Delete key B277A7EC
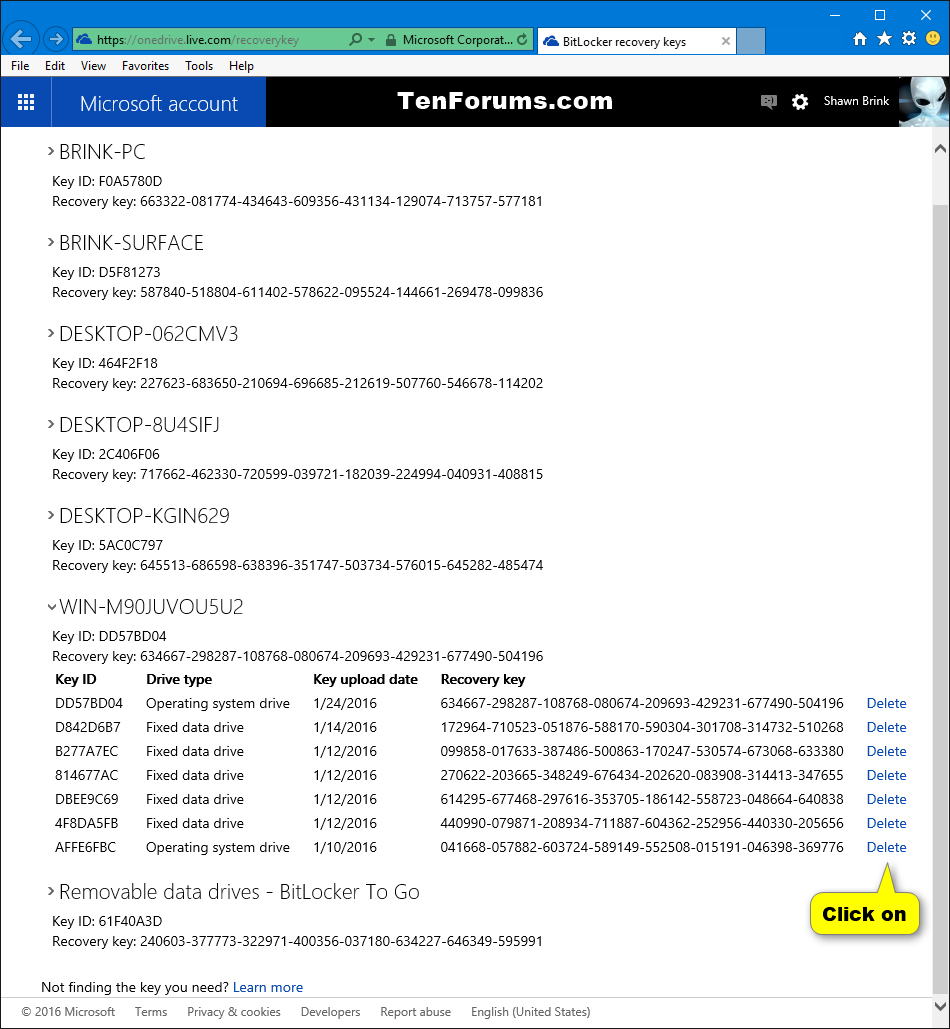The width and height of the screenshot is (950, 1029). [886, 751]
